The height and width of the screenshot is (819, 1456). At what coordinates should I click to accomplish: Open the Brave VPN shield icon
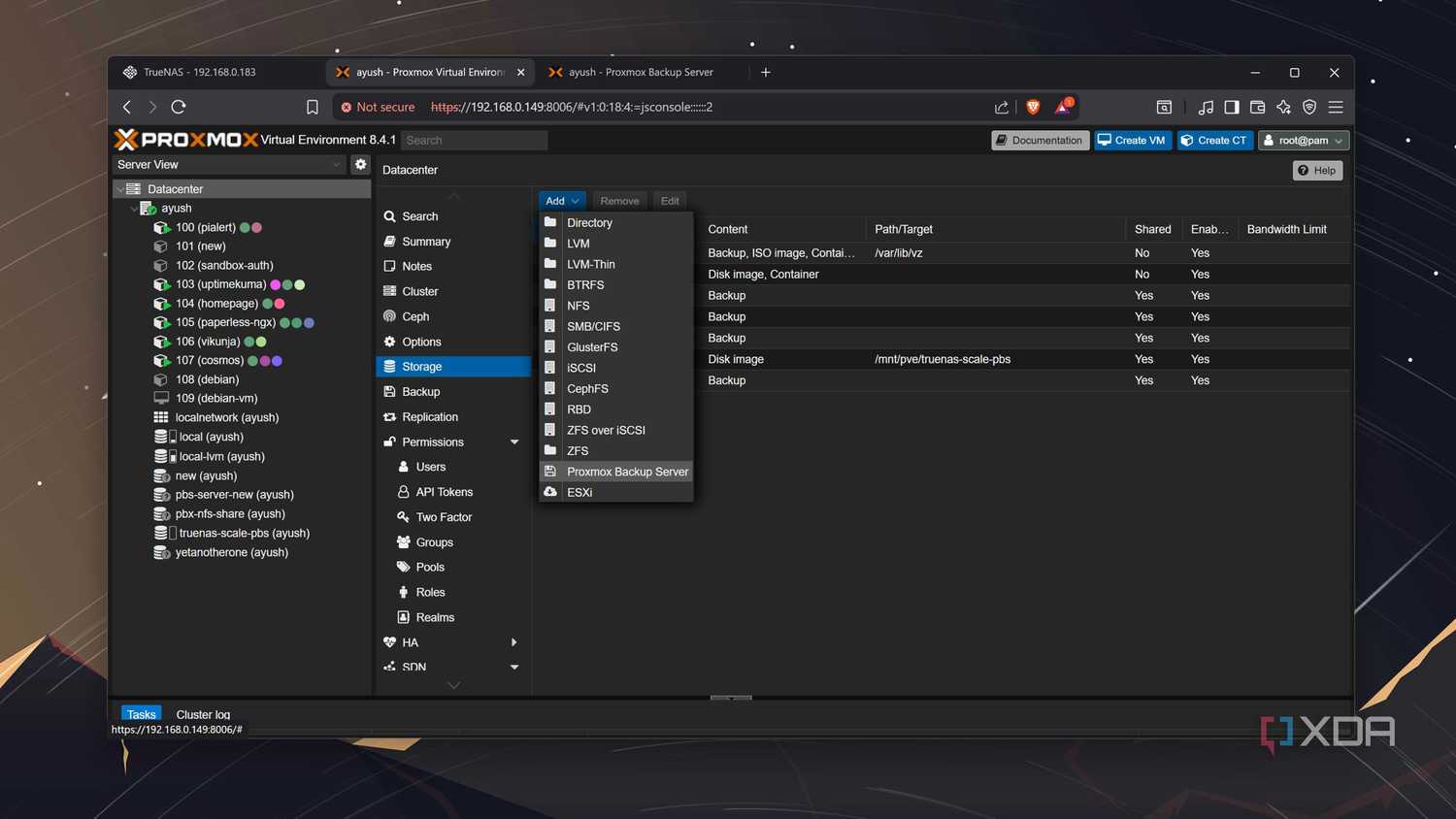1309,107
